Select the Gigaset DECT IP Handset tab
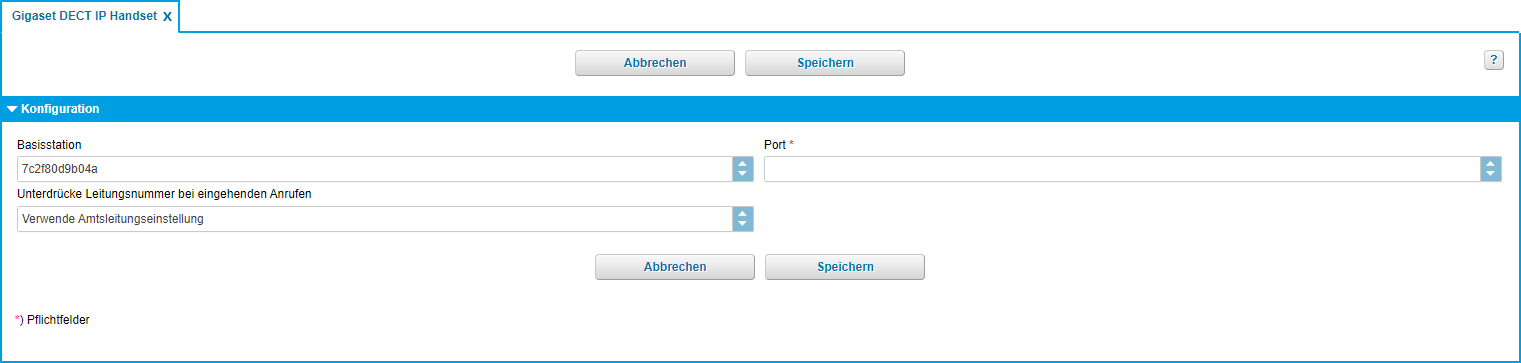Screen dimensions: 1521x363 pyautogui.click(x=84, y=16)
